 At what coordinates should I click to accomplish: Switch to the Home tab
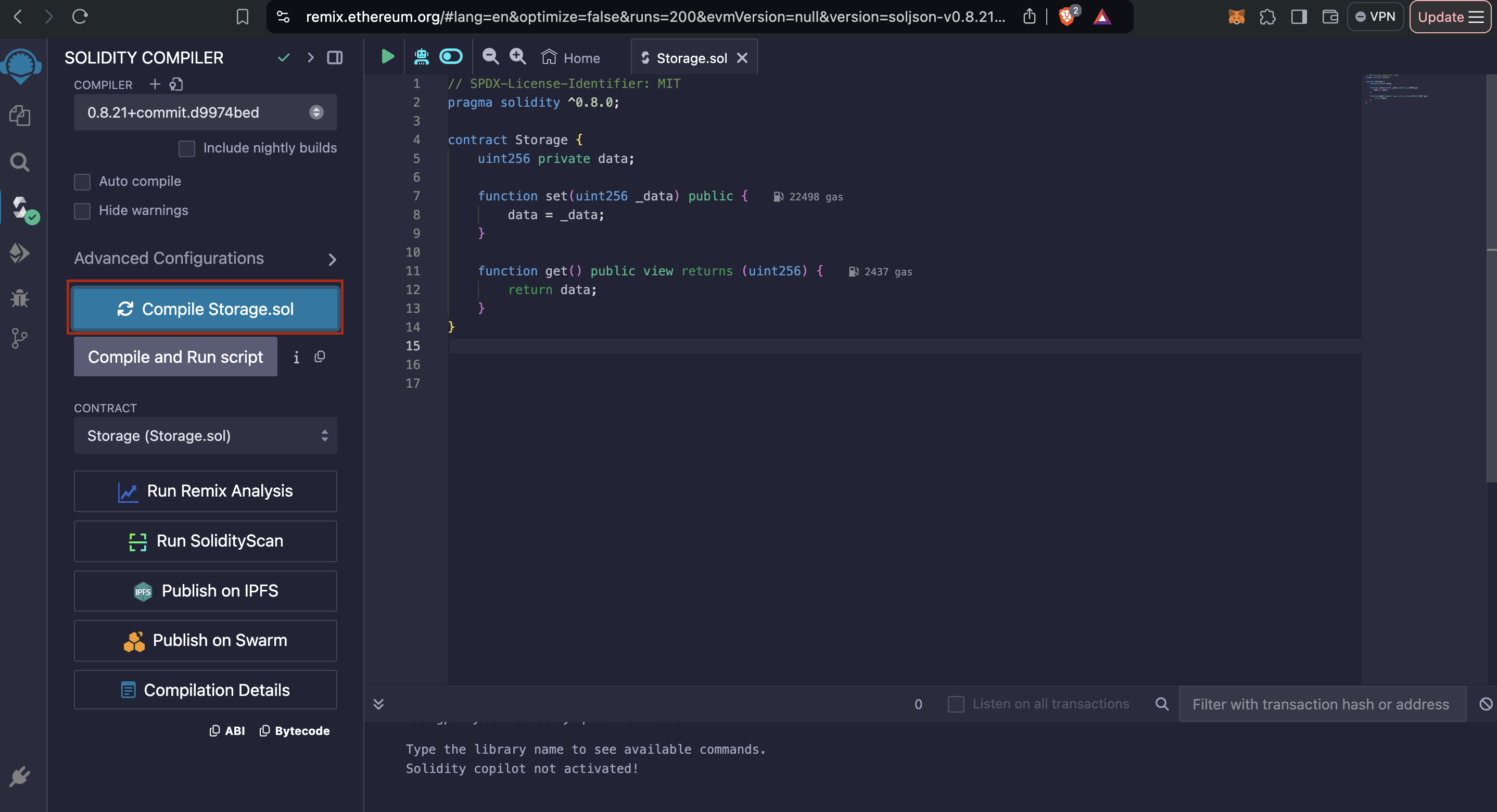pyautogui.click(x=570, y=58)
